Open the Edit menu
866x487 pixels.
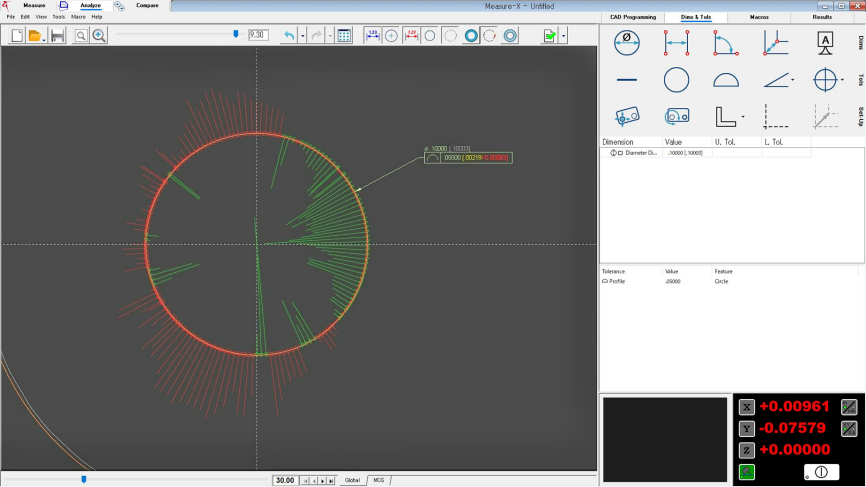click(25, 17)
